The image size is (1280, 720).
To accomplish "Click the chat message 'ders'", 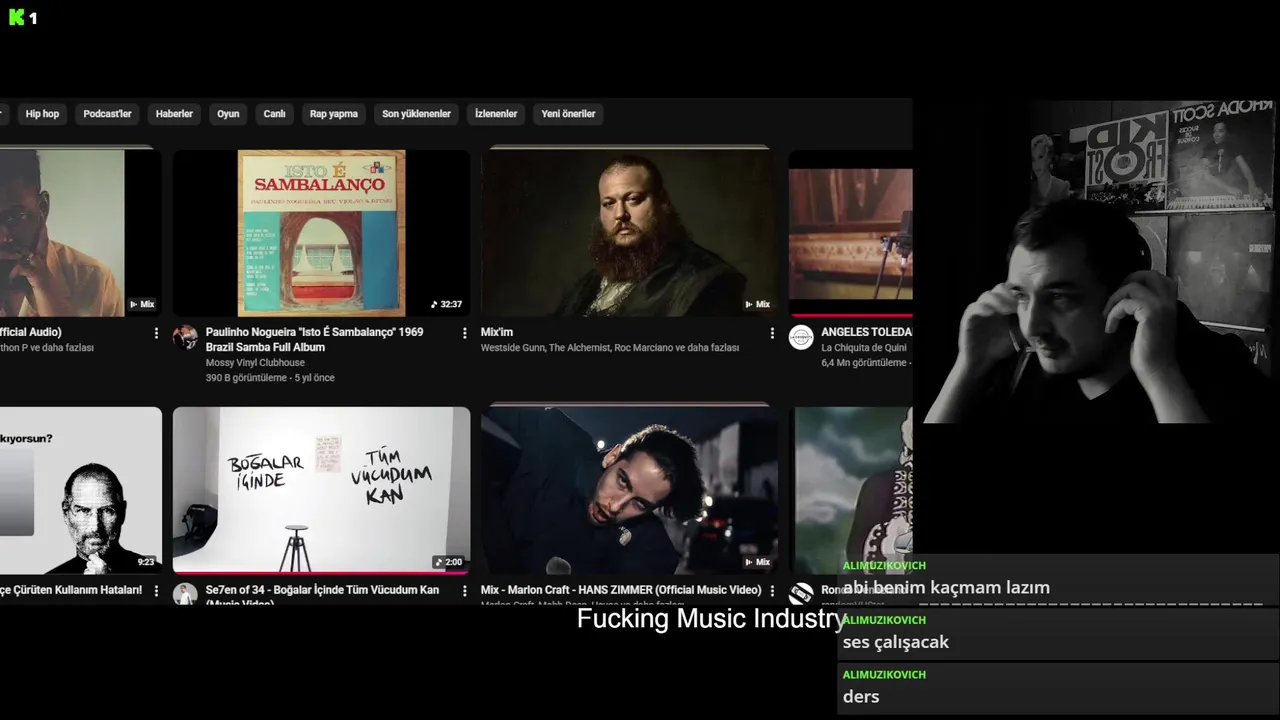I will coord(861,696).
